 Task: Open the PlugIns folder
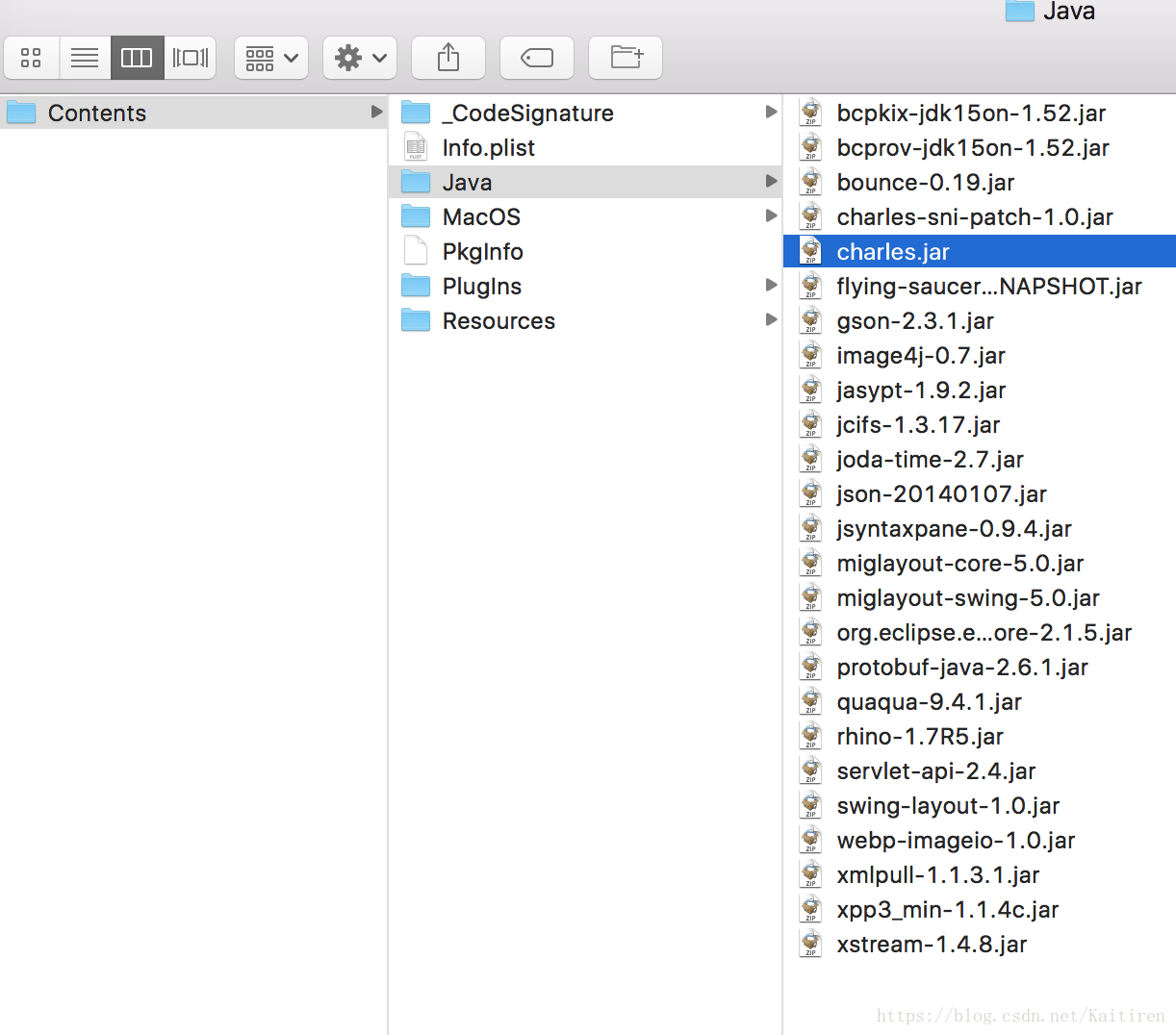(x=585, y=286)
